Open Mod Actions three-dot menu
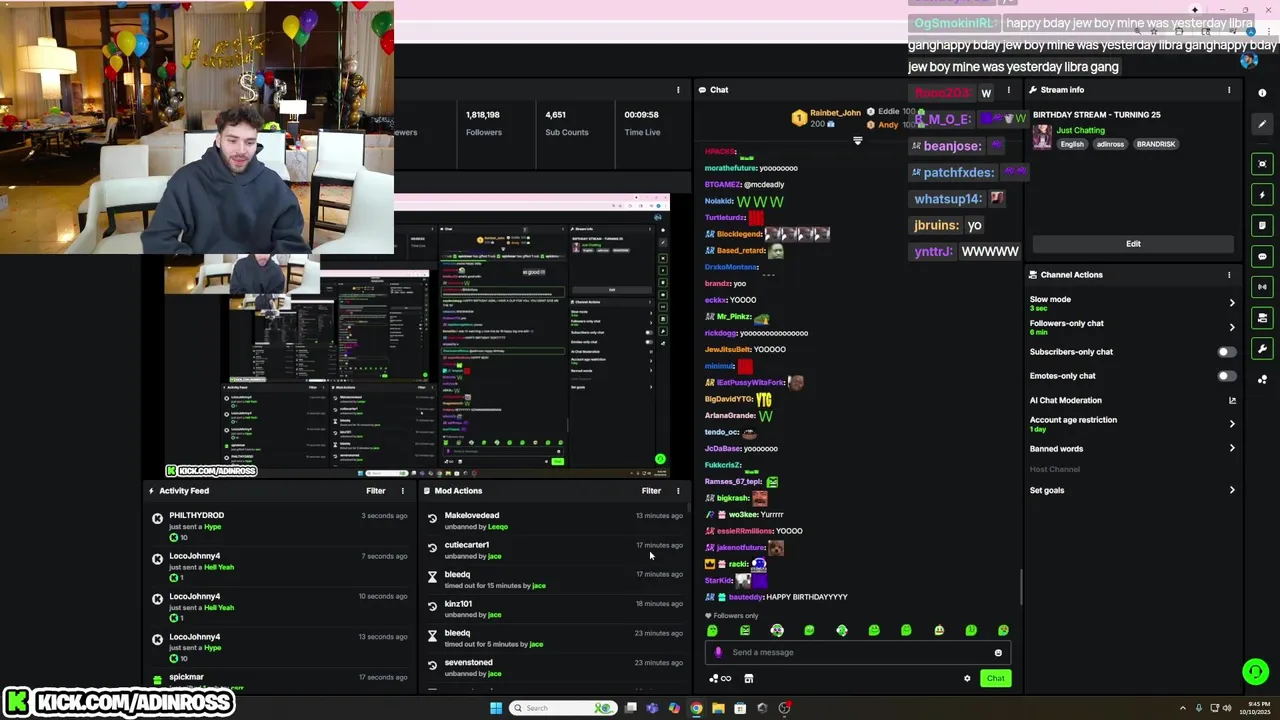 678,491
